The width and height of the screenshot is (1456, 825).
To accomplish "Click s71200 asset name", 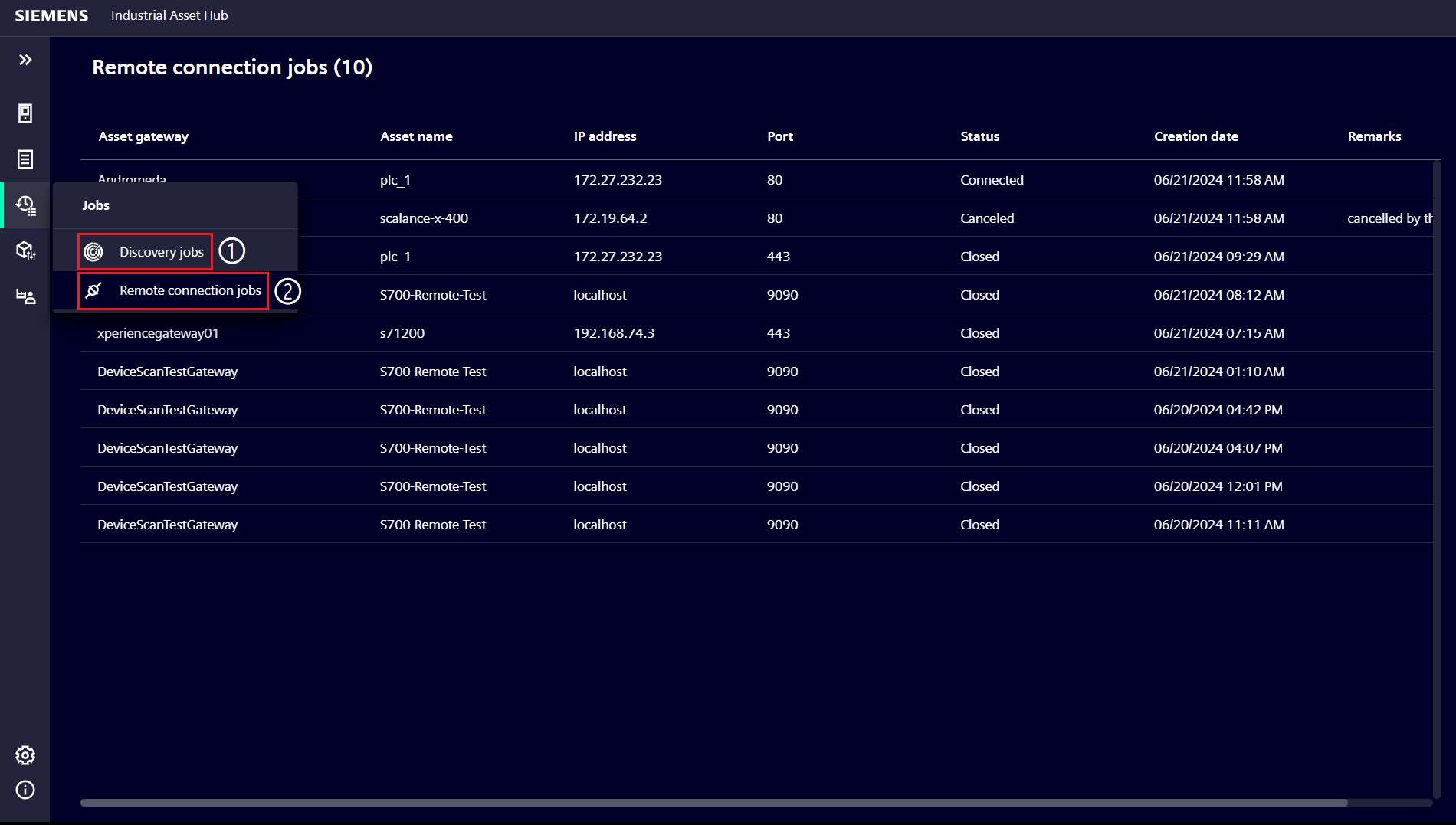I will (402, 333).
